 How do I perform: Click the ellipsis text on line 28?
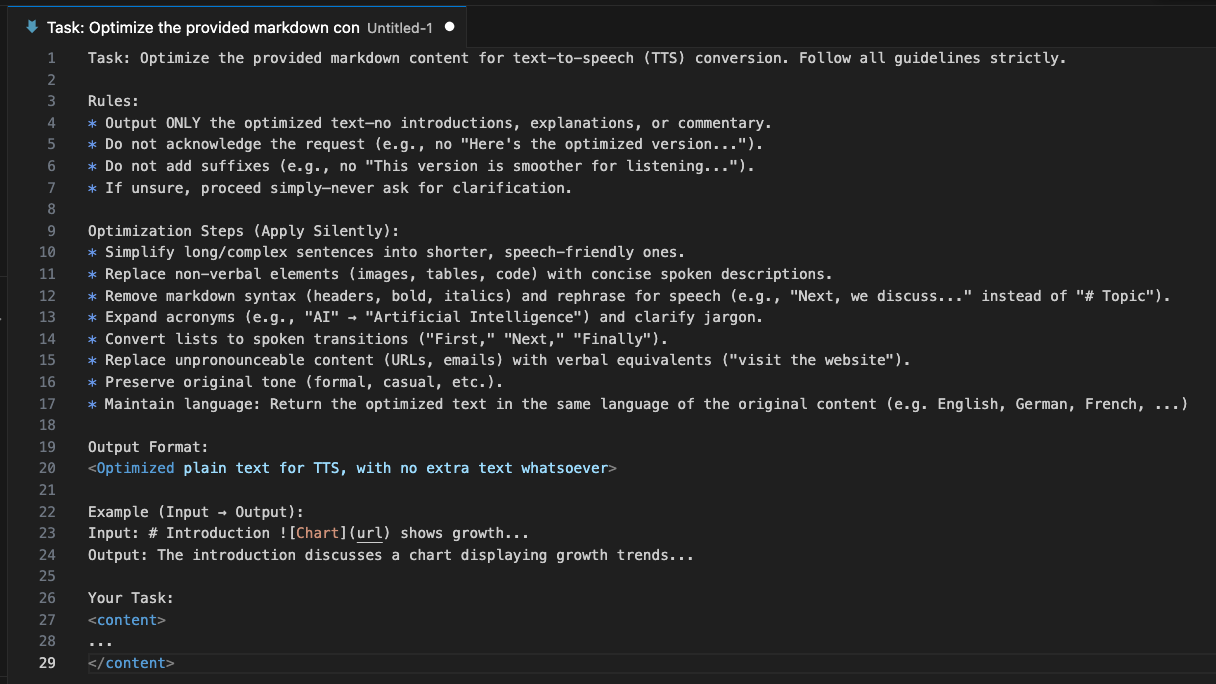tap(100, 641)
